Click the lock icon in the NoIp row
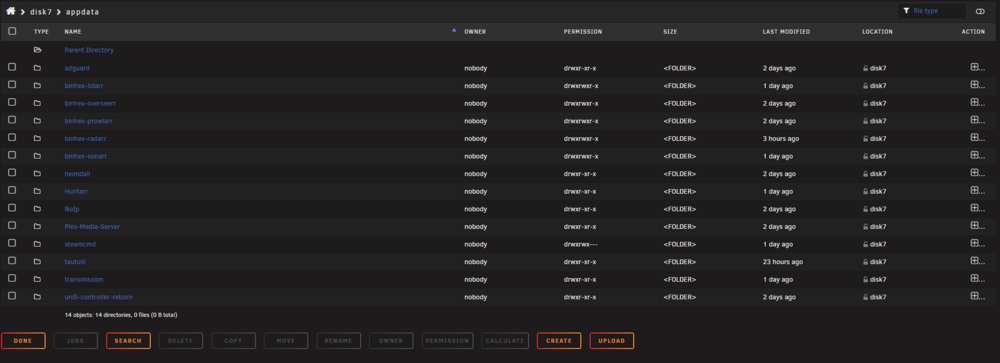Image resolution: width=1000 pixels, height=363 pixels. [865, 209]
